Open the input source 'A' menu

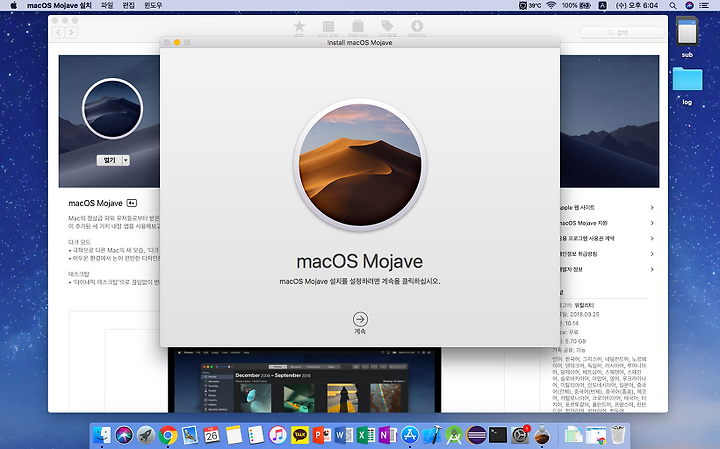(x=603, y=6)
